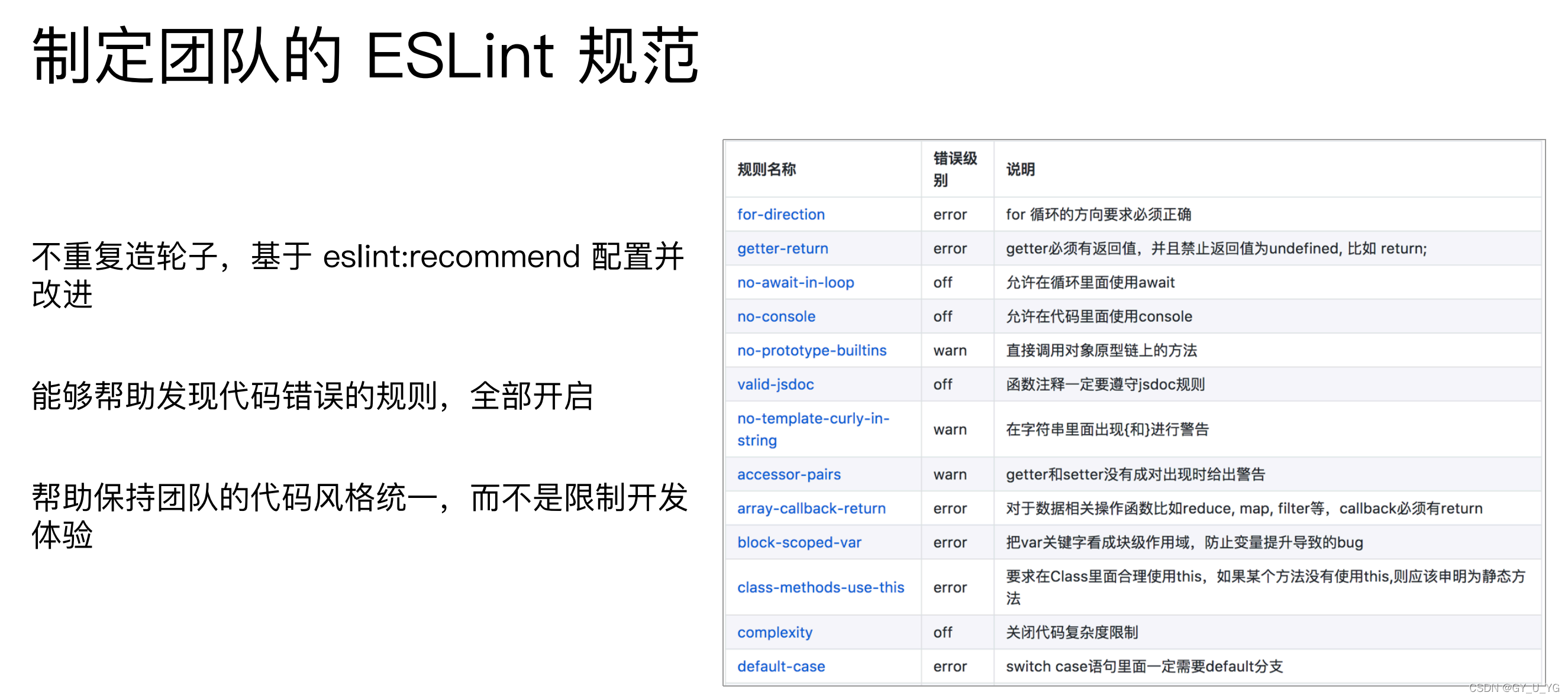Image resolution: width=1568 pixels, height=699 pixels.
Task: Select the error level in class-methods-use-this row
Action: click(x=950, y=588)
